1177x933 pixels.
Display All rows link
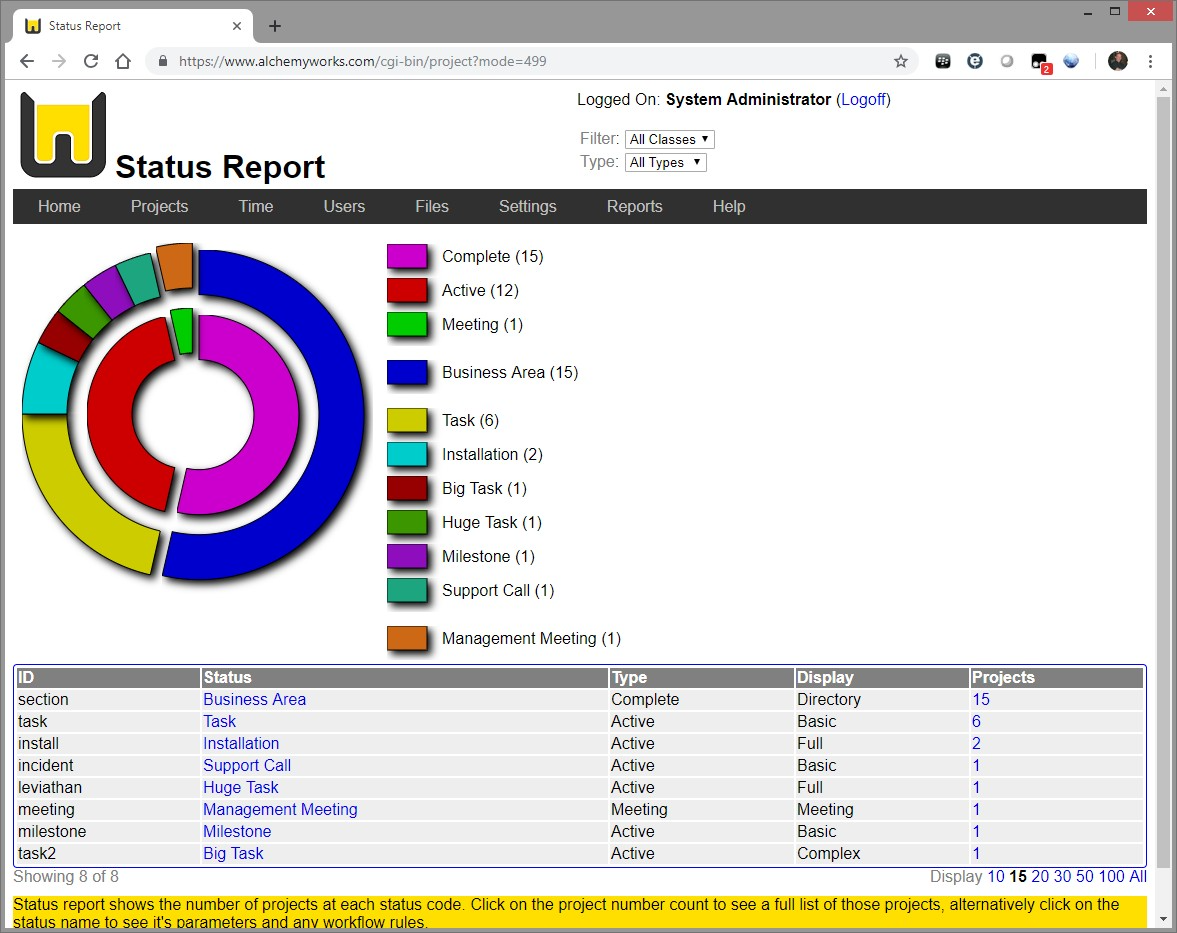click(x=1138, y=877)
